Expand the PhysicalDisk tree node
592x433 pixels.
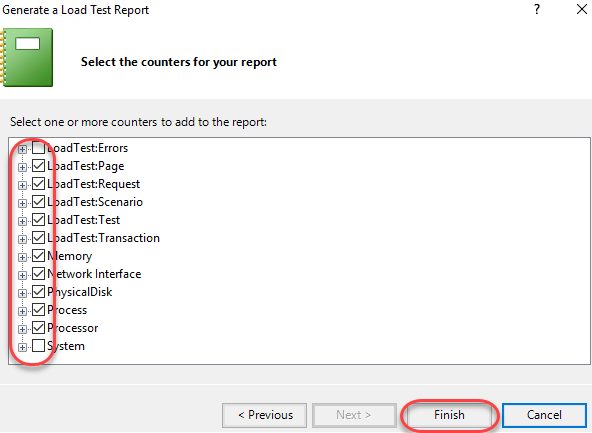point(22,293)
